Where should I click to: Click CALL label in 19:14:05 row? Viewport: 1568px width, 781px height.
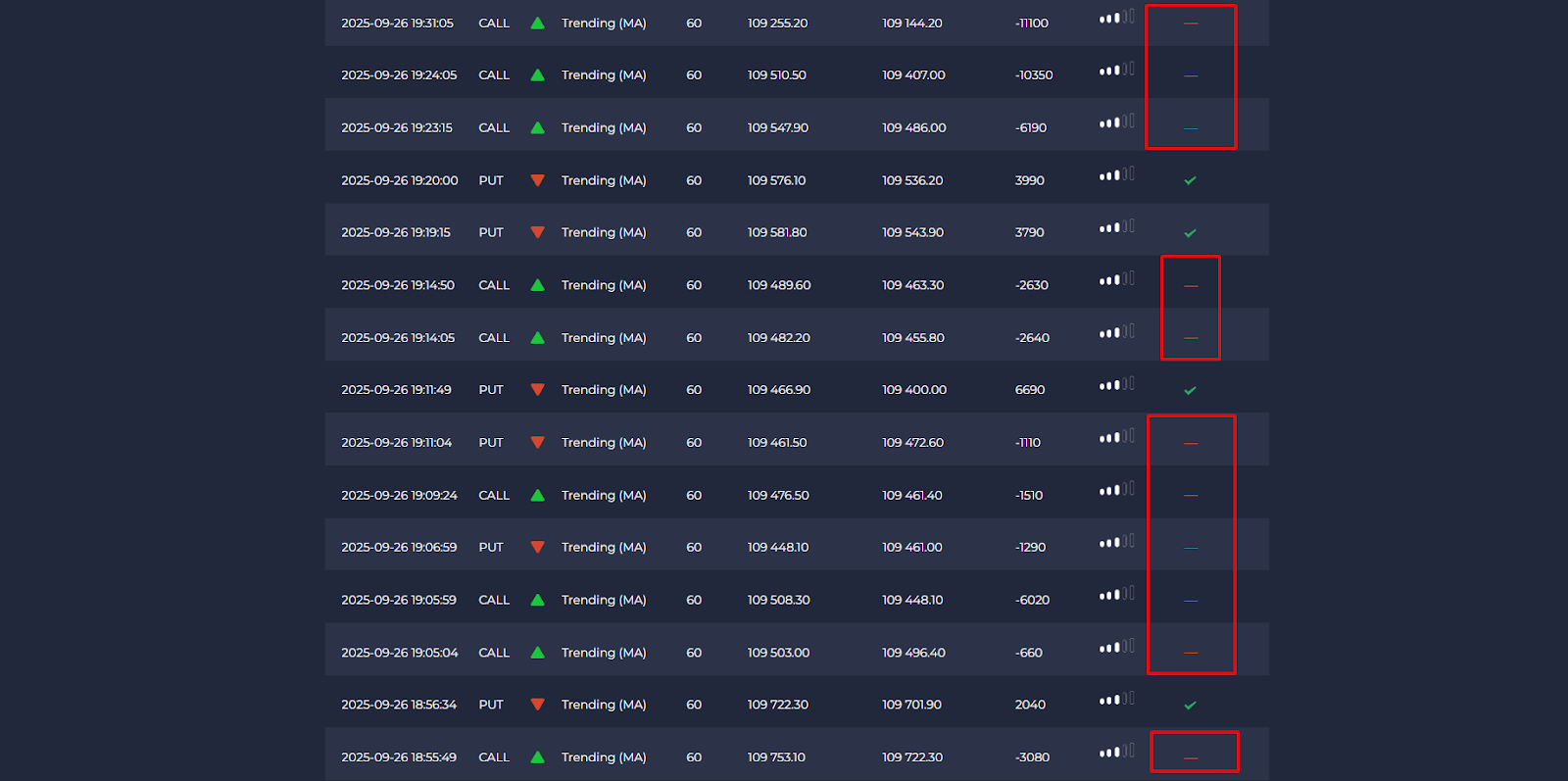coord(494,338)
